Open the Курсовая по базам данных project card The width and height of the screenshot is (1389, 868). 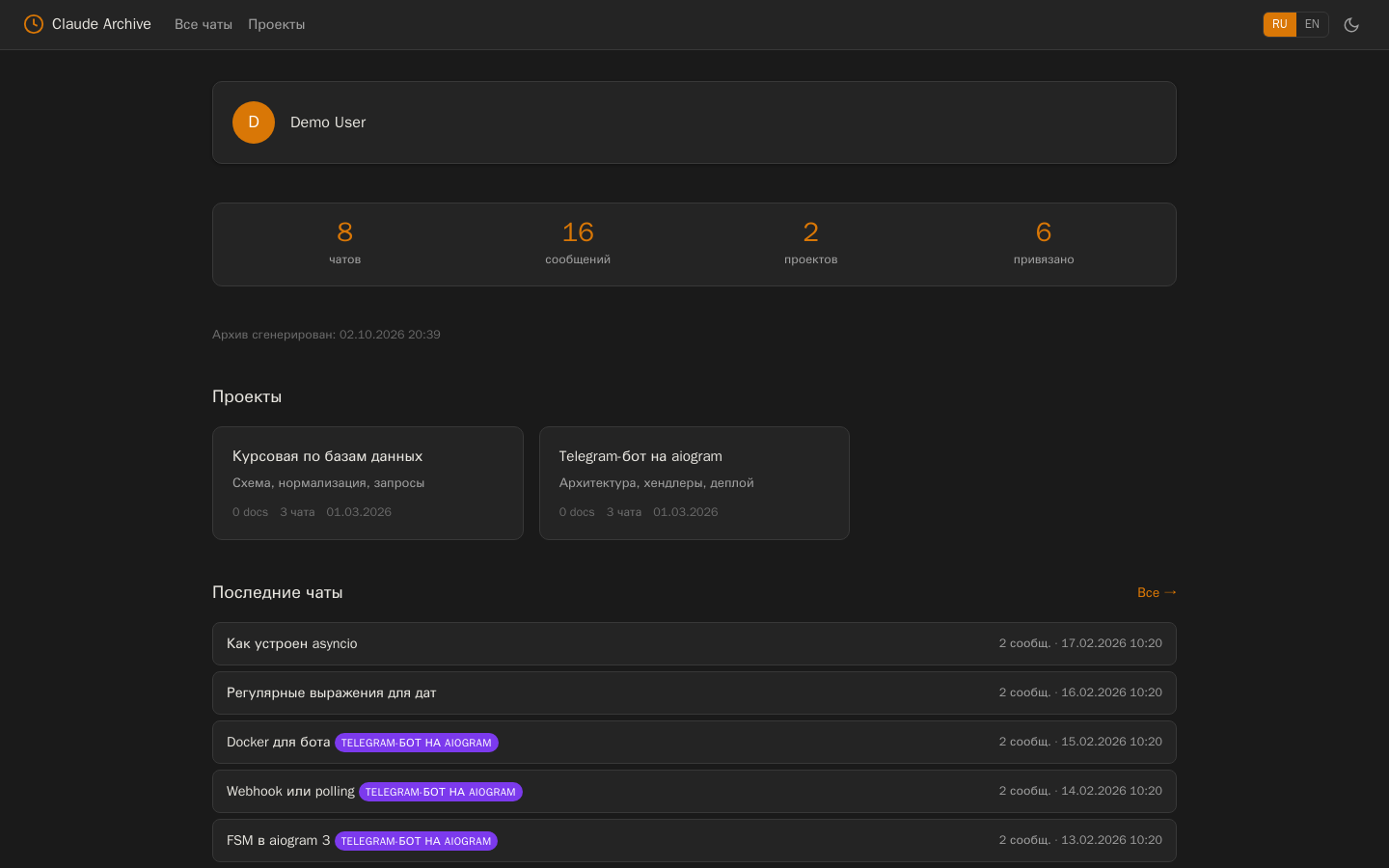click(x=368, y=483)
